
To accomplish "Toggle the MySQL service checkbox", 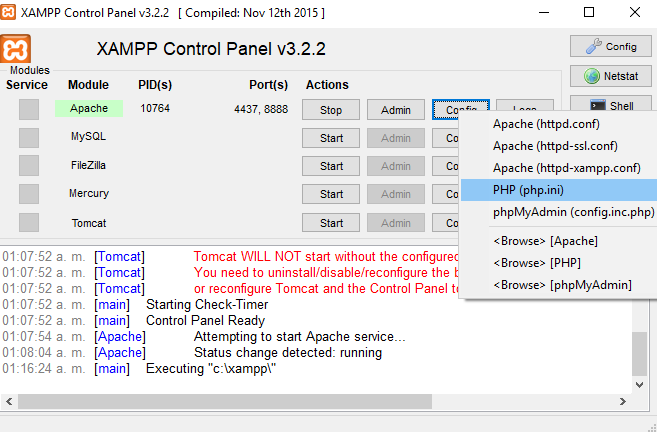I will (x=29, y=138).
